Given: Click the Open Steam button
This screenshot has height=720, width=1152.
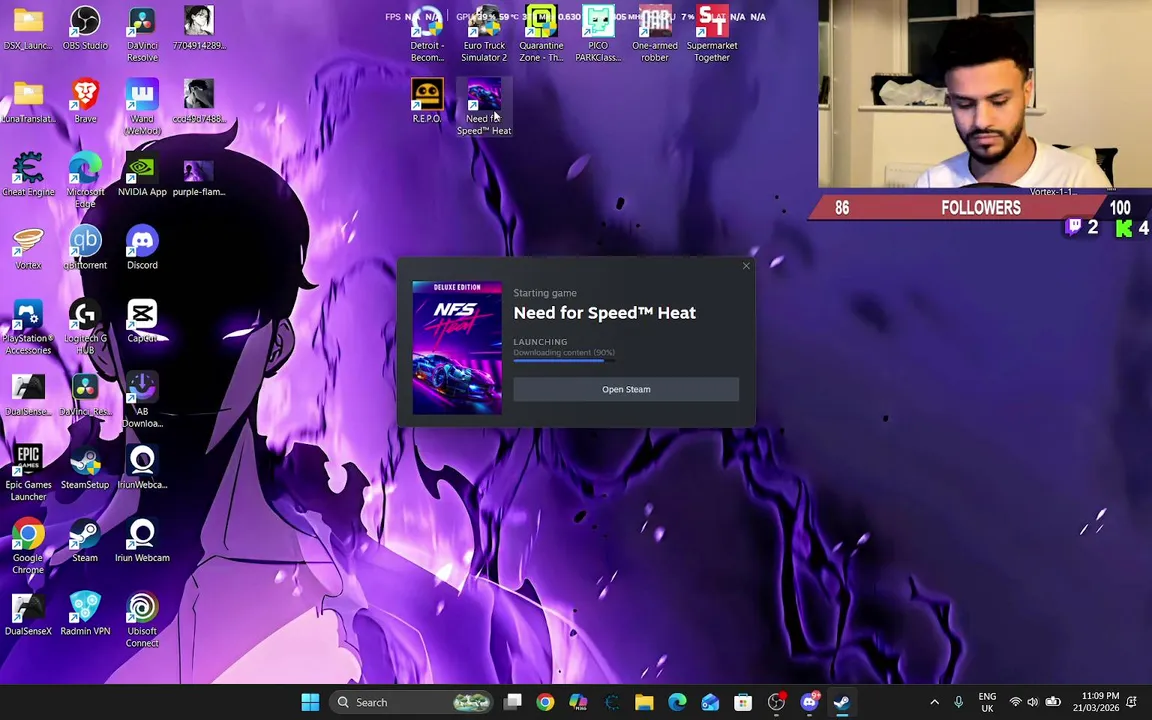Looking at the screenshot, I should pos(626,389).
